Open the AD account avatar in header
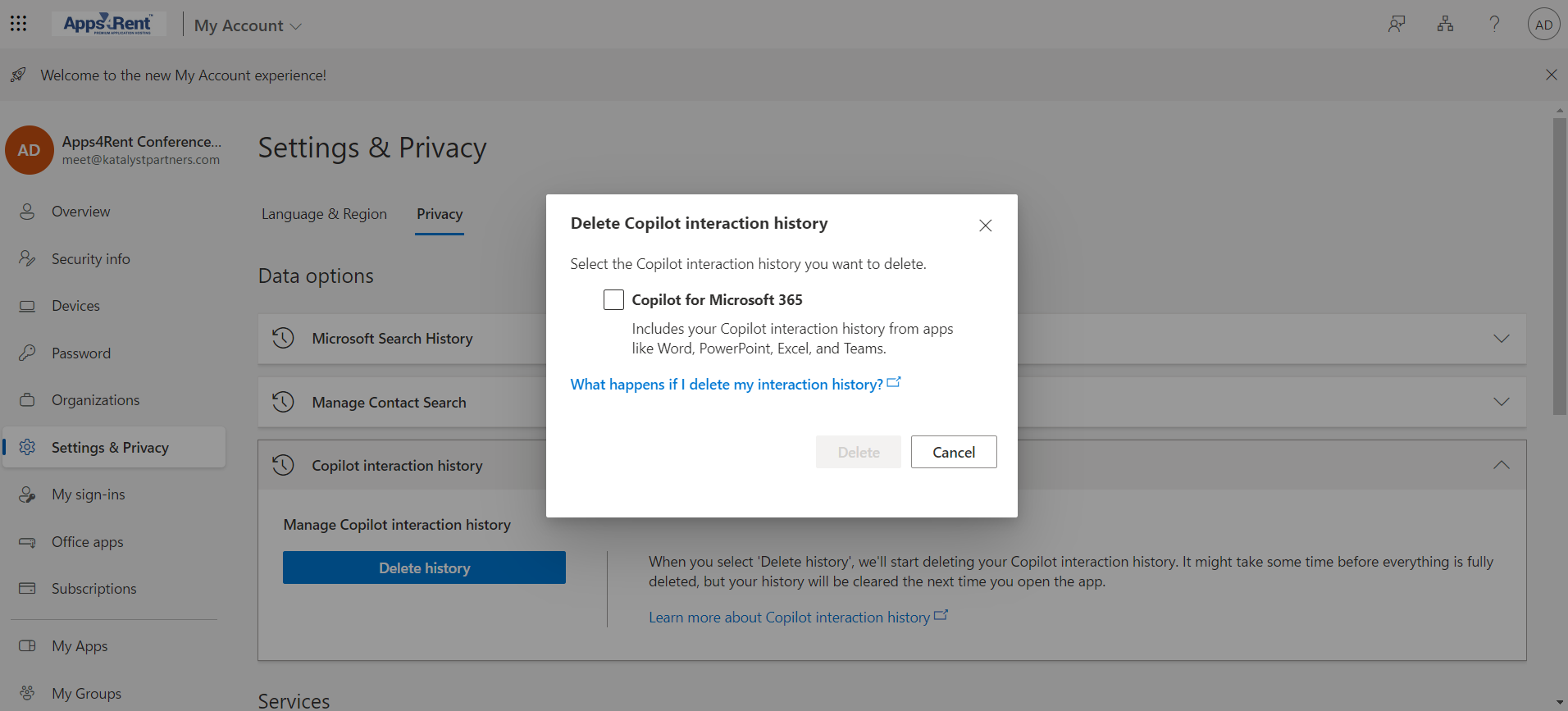This screenshot has height=711, width=1568. [1543, 25]
